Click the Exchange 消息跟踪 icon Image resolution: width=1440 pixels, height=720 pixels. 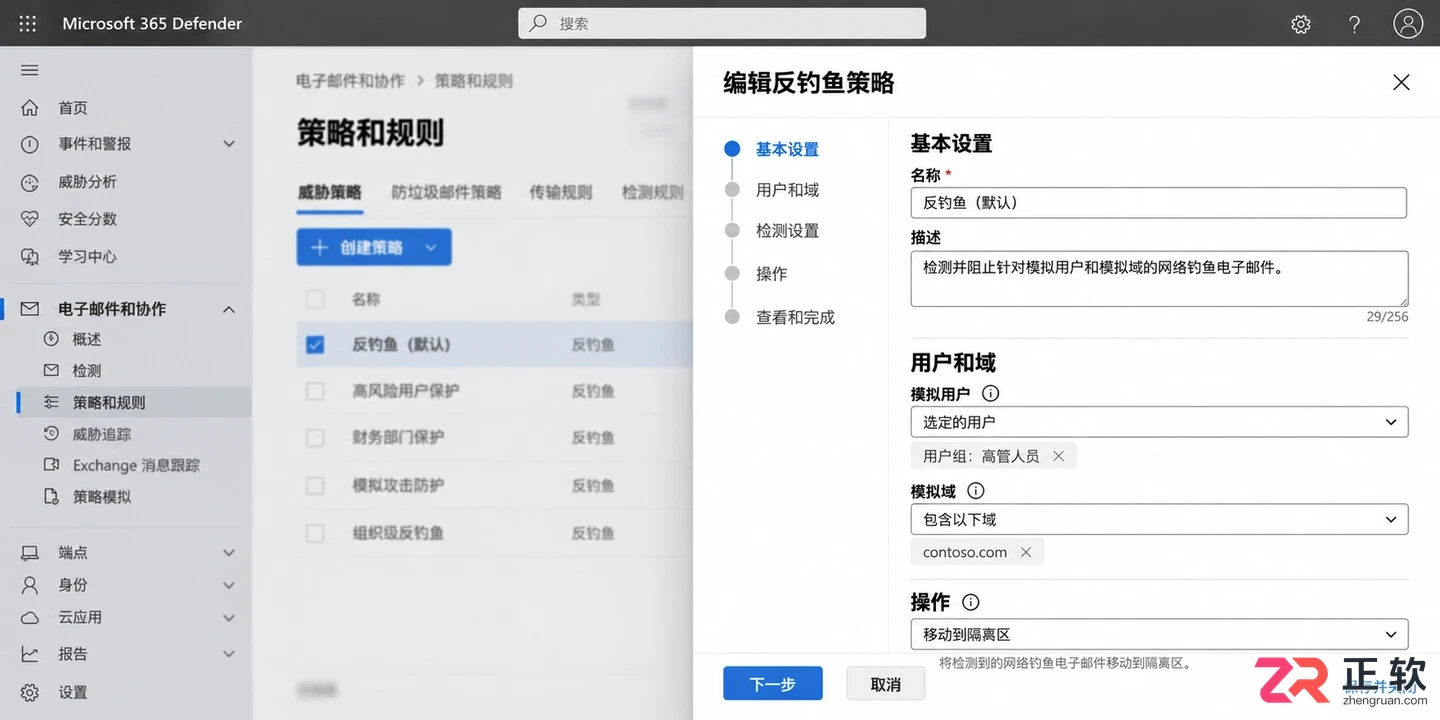coord(52,465)
